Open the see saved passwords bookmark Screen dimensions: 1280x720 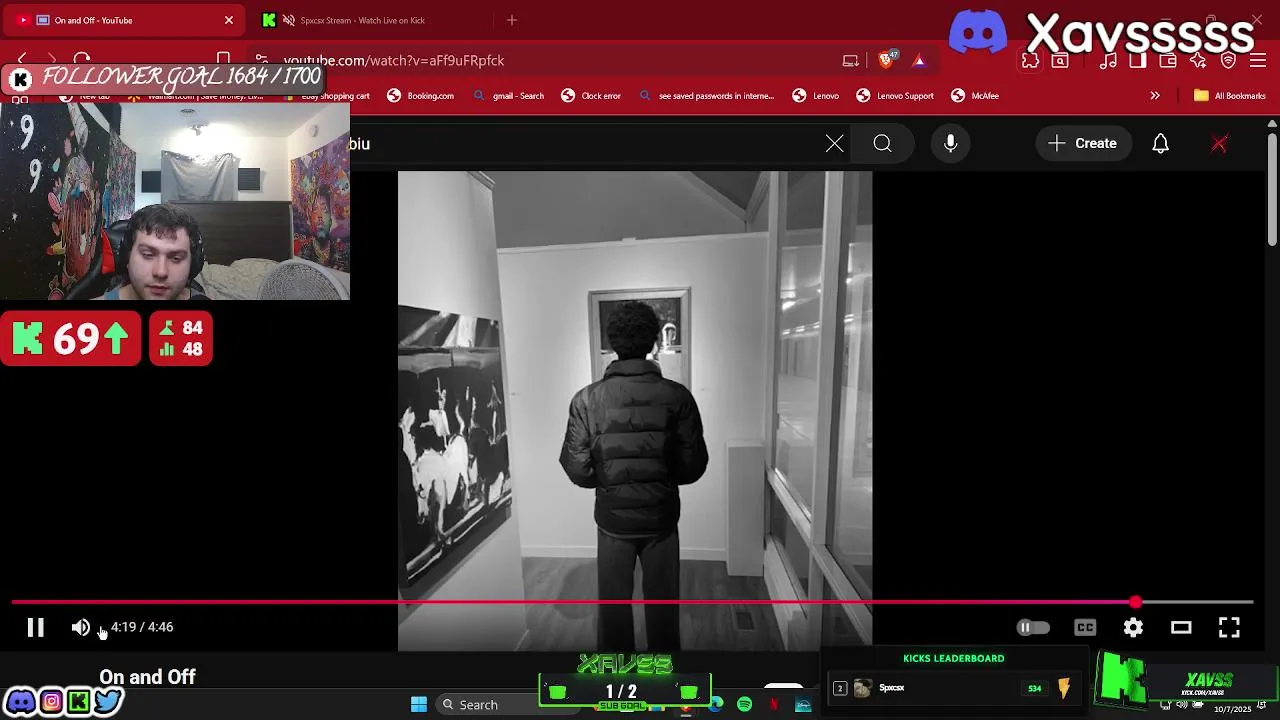pos(707,96)
